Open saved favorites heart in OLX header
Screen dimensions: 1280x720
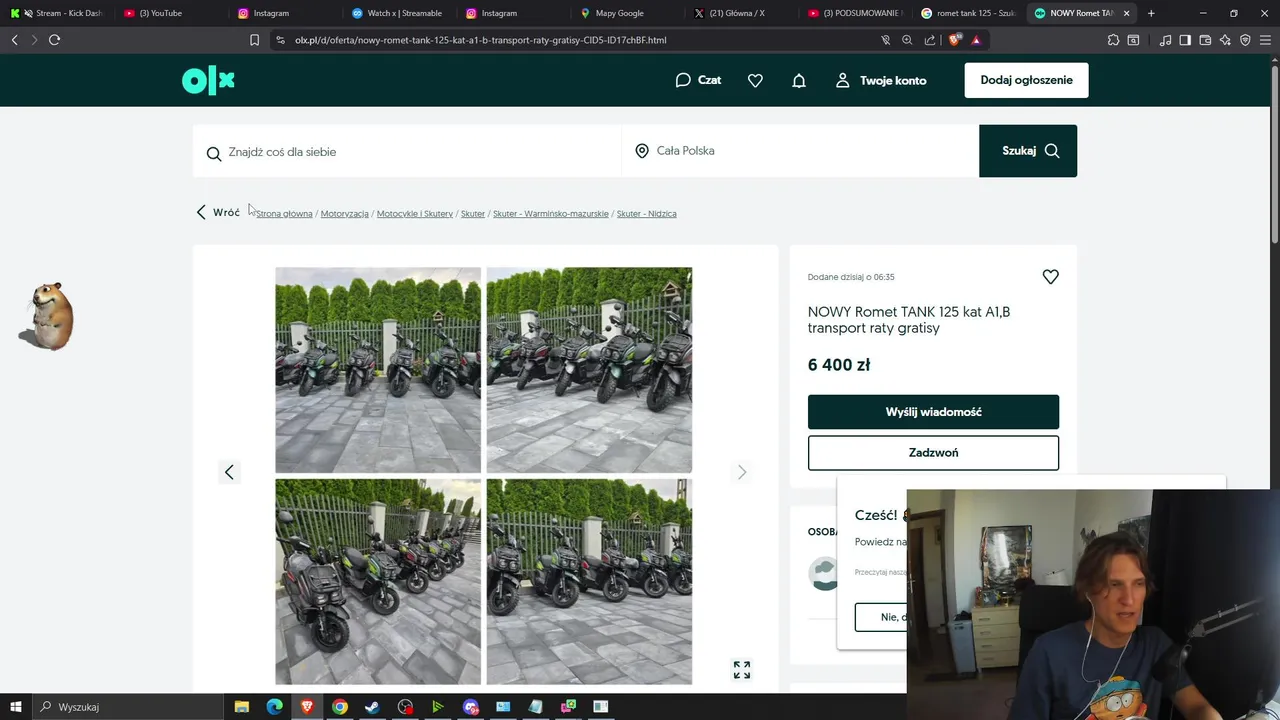click(x=755, y=80)
